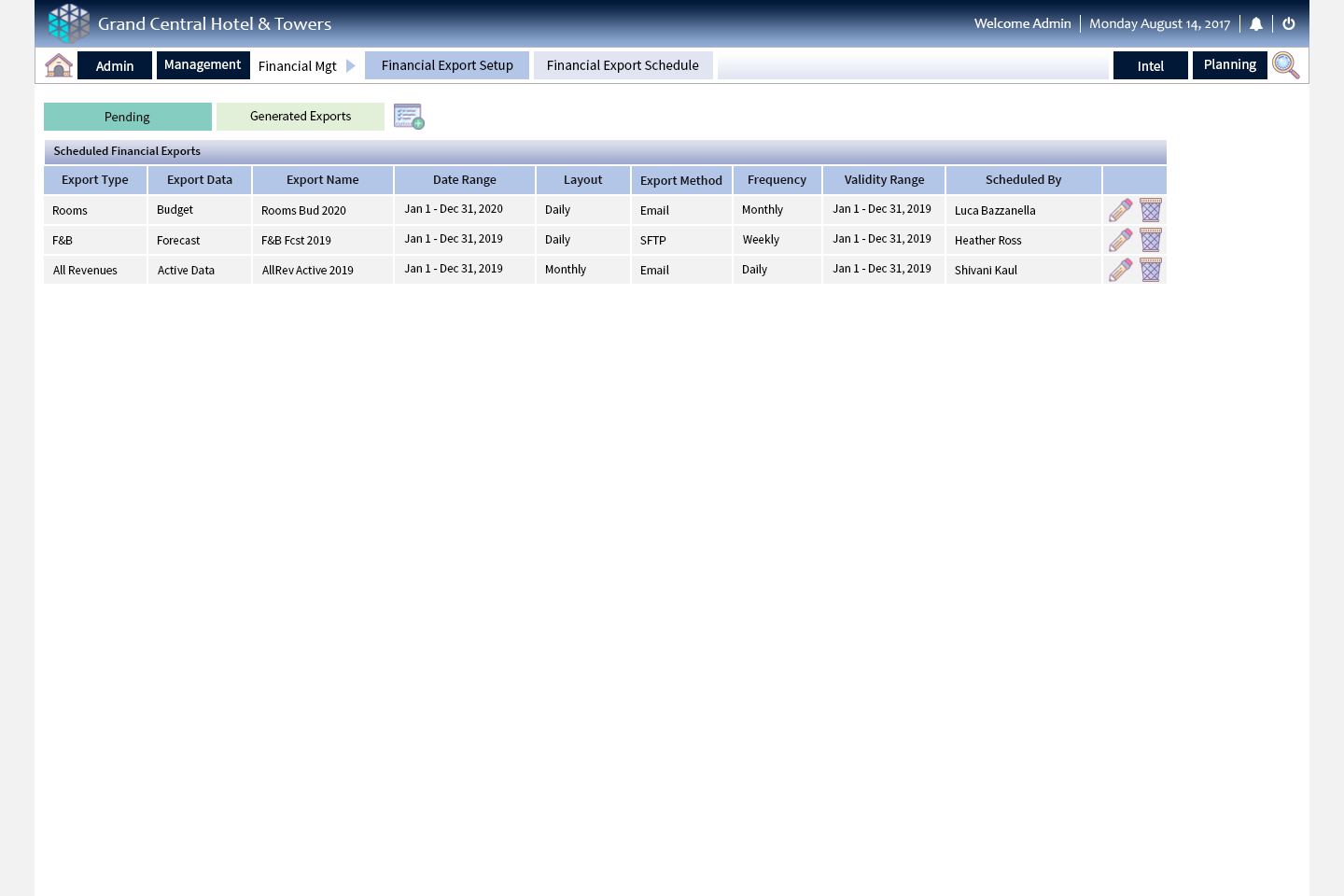Switch to the Generated Exports tab

[x=301, y=117]
